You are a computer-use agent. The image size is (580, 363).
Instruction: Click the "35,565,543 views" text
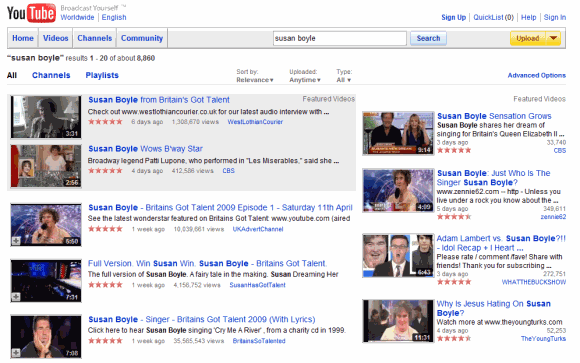pyautogui.click(x=199, y=341)
